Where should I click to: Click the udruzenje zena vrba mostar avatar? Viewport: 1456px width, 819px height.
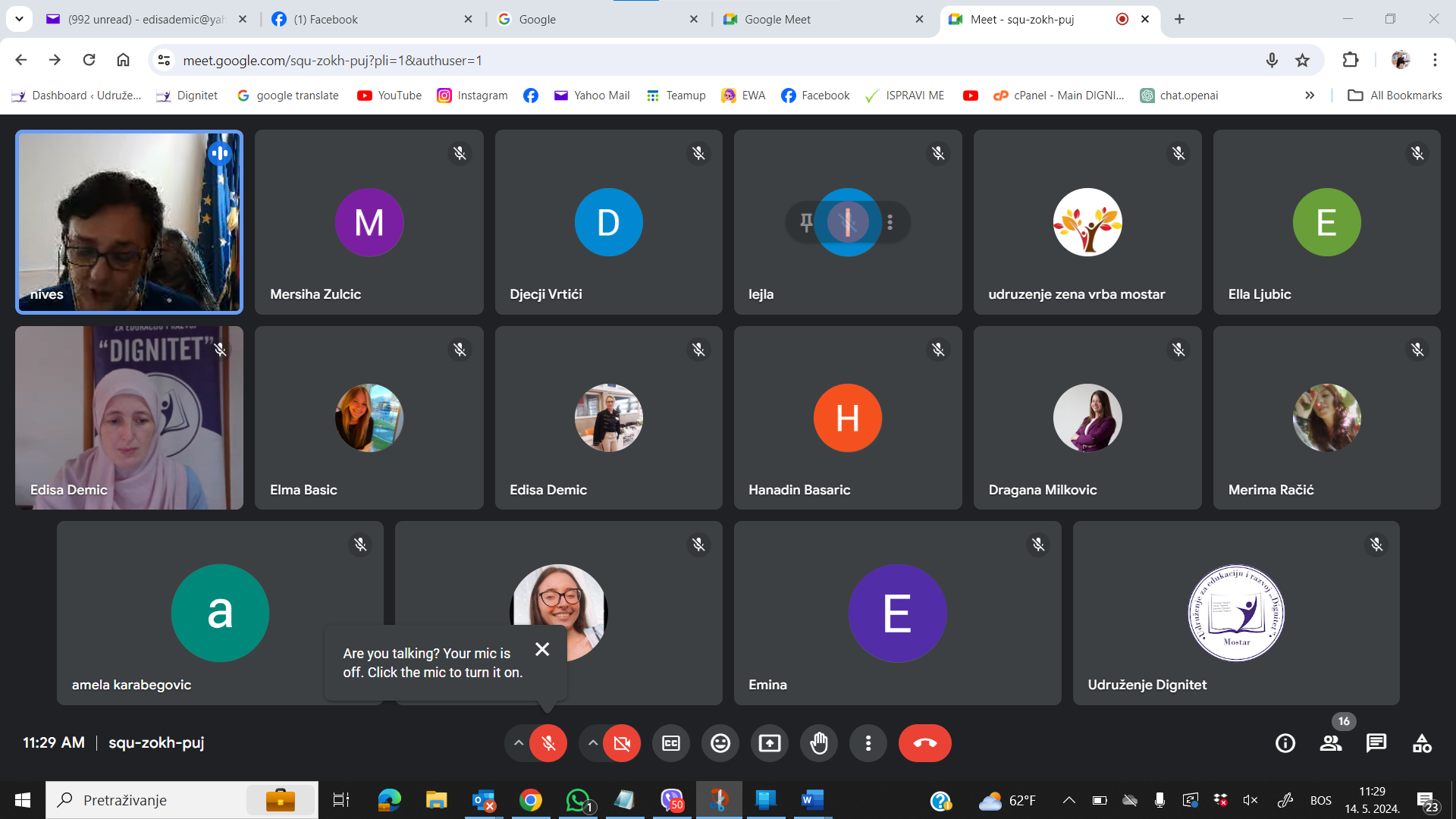click(1087, 222)
